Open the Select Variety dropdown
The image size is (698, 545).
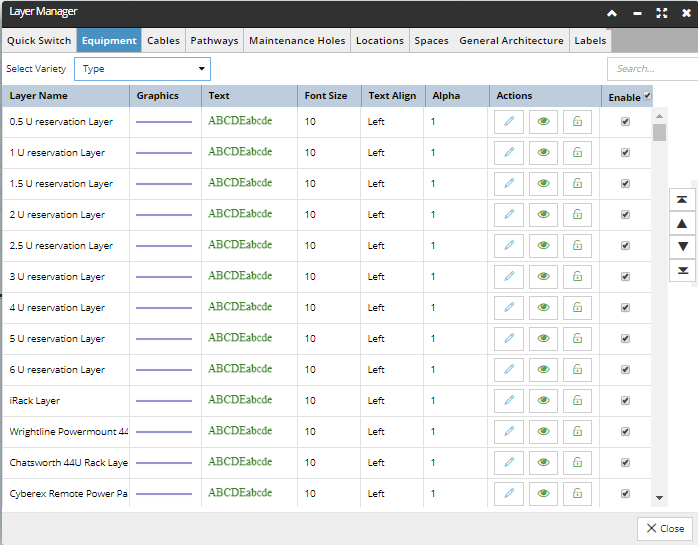142,69
